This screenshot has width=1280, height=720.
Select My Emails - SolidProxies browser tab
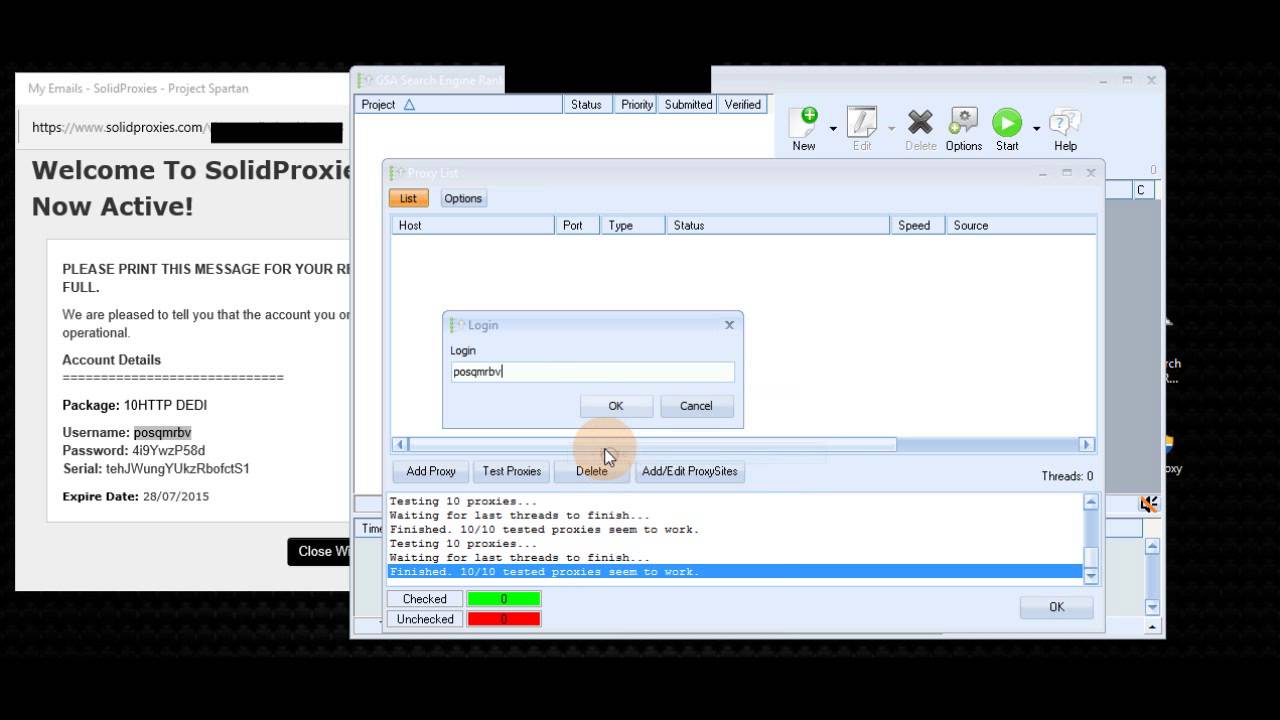click(x=138, y=88)
